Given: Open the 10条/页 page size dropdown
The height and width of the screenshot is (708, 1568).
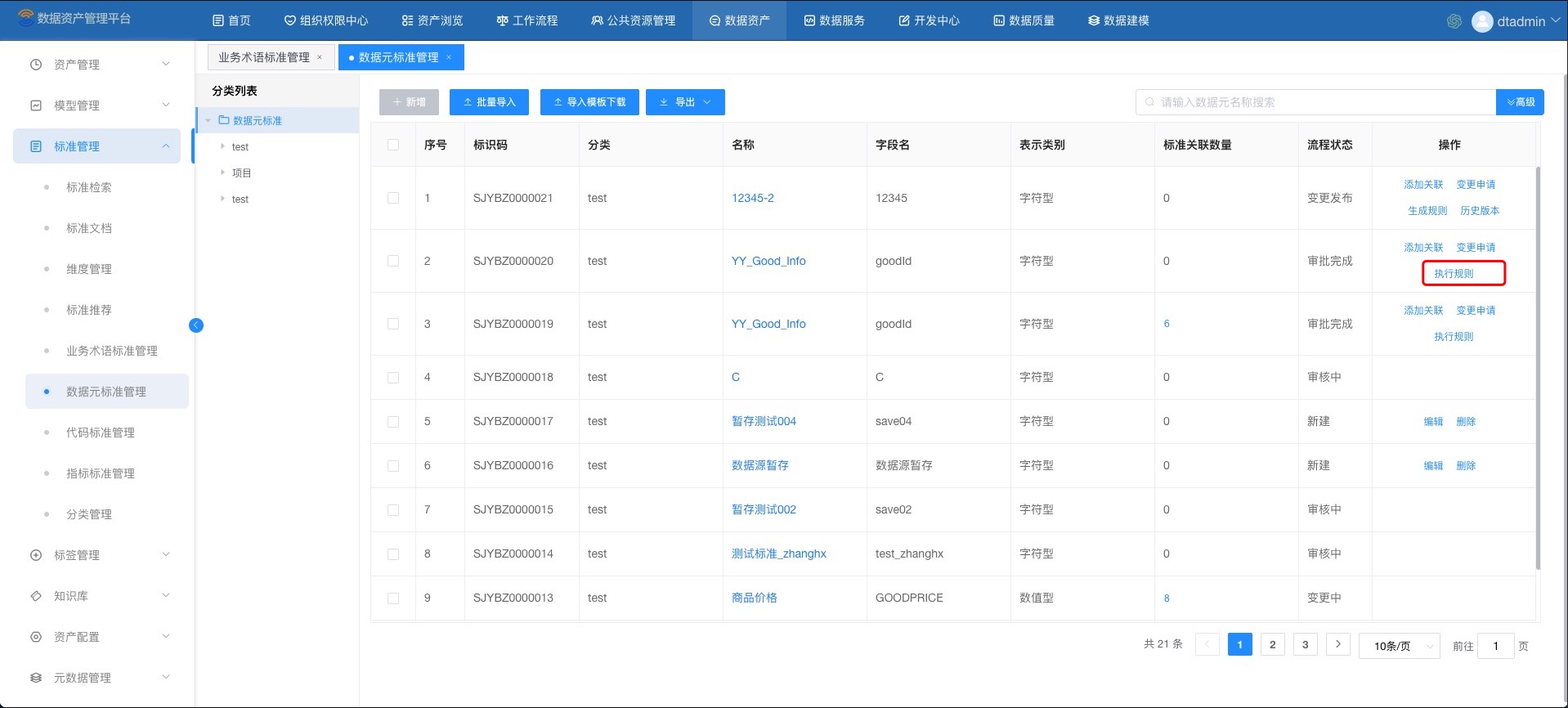Looking at the screenshot, I should pyautogui.click(x=1400, y=646).
